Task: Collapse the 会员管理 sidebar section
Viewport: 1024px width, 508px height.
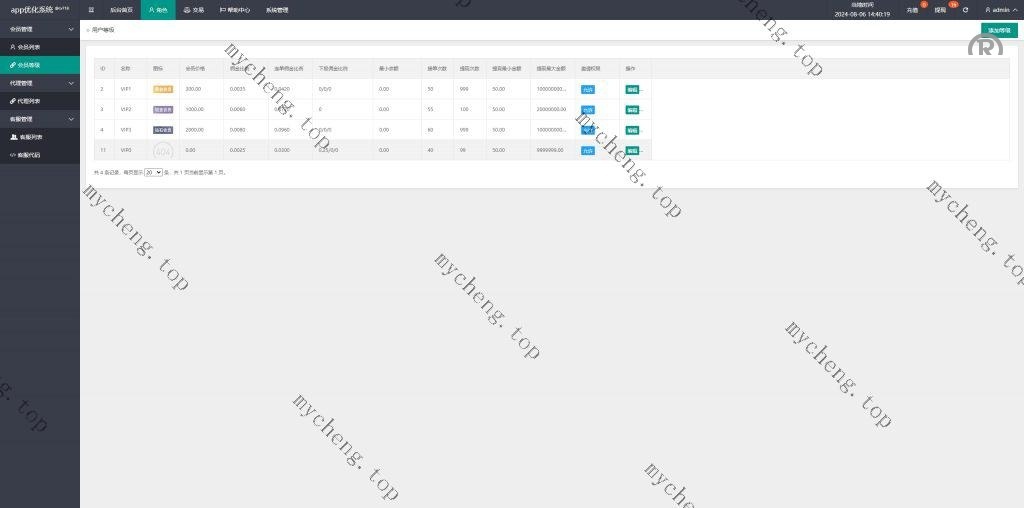Action: click(x=40, y=29)
